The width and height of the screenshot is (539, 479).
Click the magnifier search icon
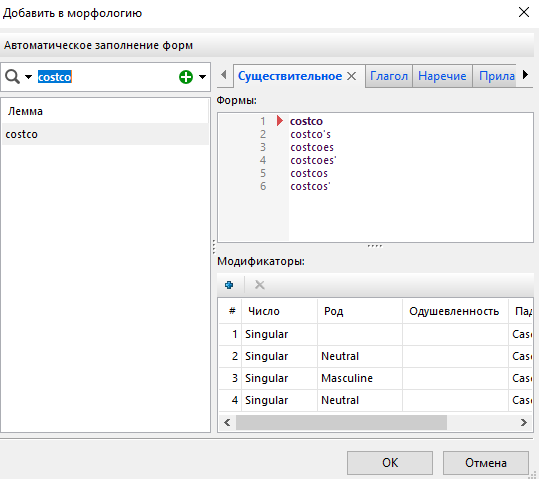point(12,77)
